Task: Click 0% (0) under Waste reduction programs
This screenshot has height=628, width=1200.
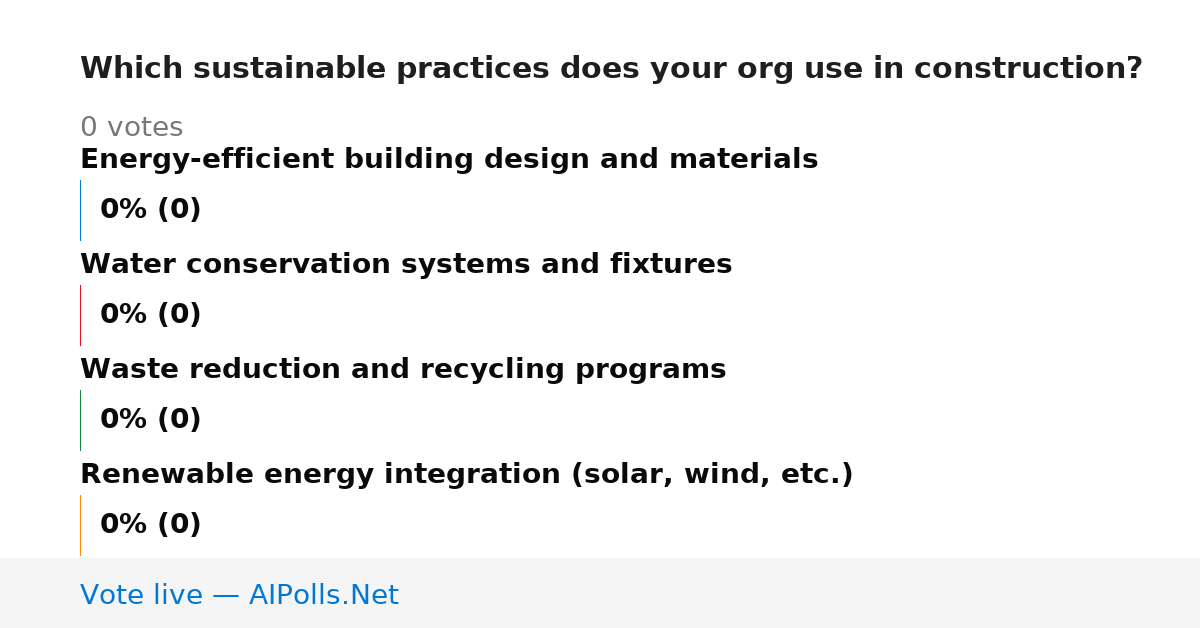Action: 151,420
